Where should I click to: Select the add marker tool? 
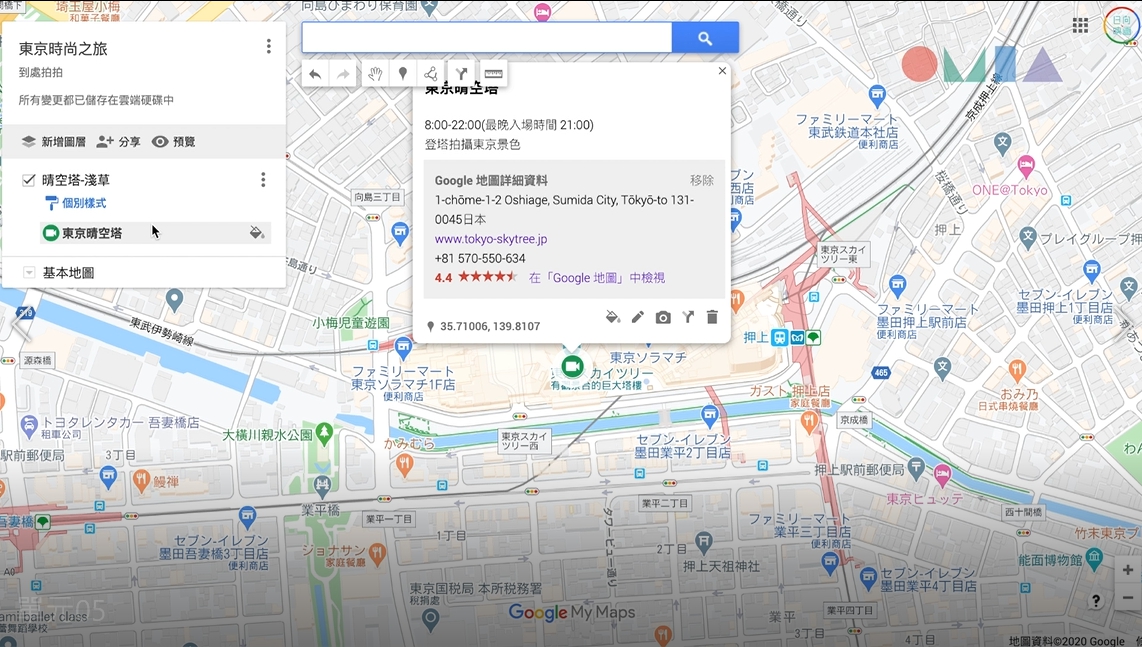click(x=403, y=74)
